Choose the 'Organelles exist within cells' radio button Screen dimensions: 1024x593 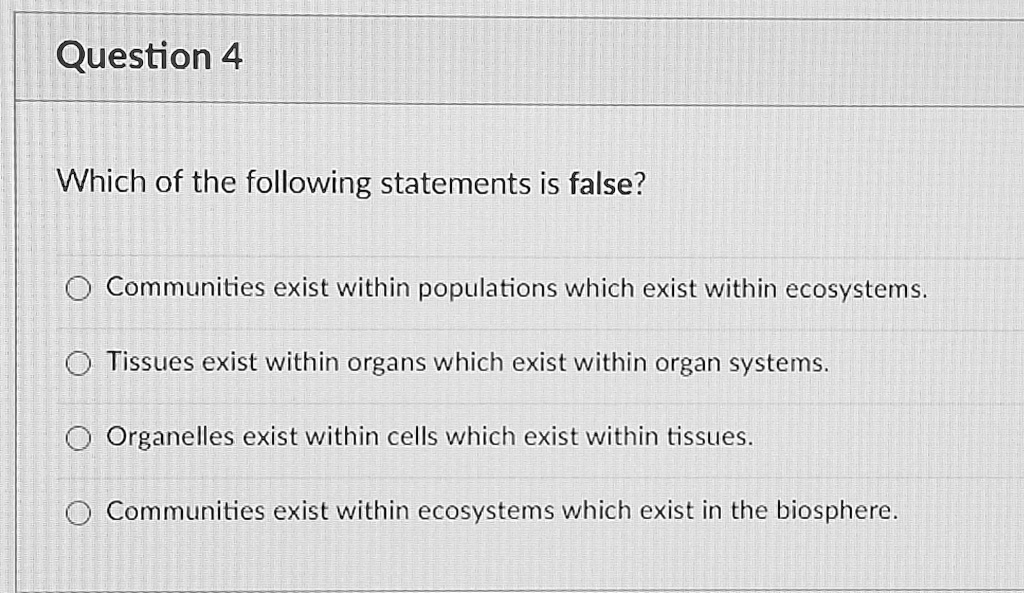[x=79, y=438]
